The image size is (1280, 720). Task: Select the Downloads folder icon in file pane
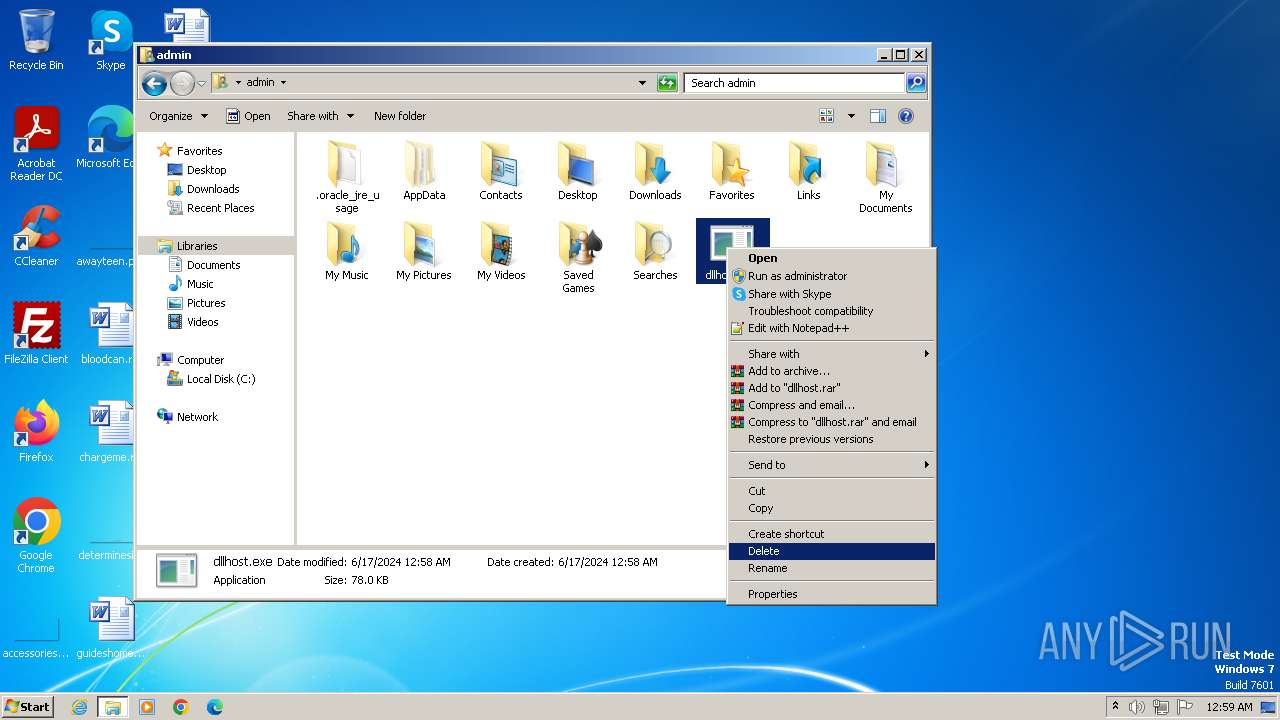coord(655,171)
